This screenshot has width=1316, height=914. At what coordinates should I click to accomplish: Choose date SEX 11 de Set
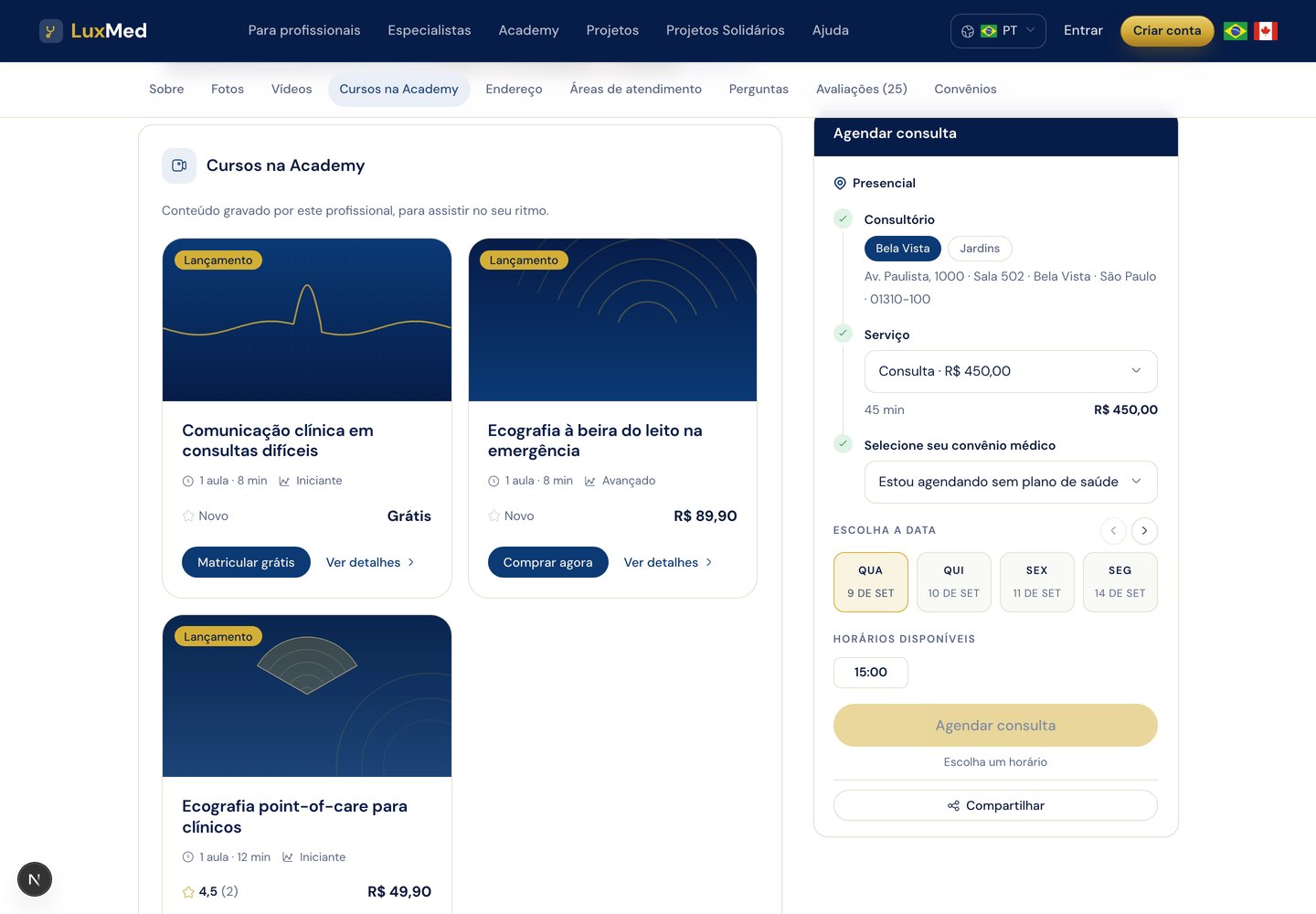(1037, 581)
